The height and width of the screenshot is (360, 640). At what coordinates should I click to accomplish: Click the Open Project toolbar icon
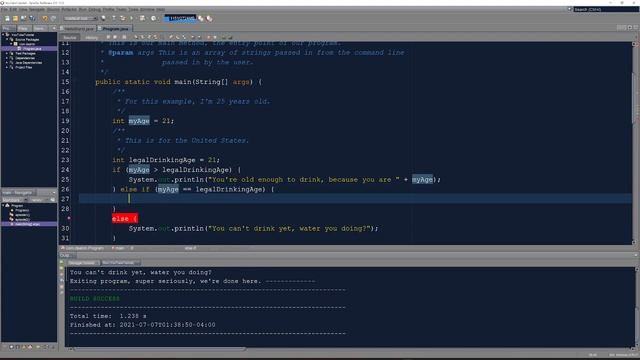[x=23, y=18]
